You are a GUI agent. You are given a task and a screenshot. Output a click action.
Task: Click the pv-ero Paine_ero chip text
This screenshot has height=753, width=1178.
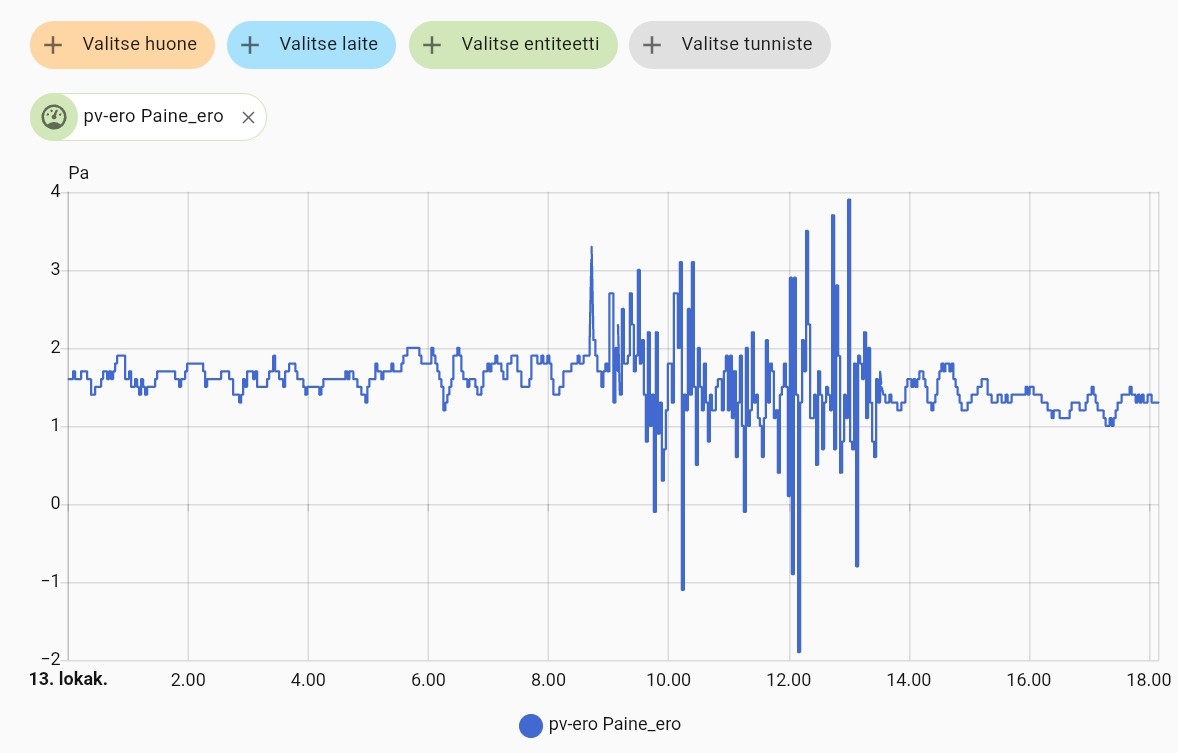point(153,117)
